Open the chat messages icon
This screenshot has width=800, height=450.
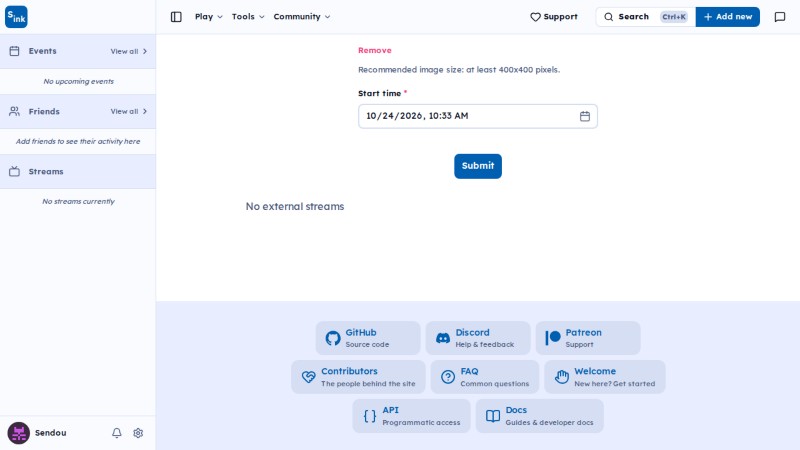click(780, 17)
